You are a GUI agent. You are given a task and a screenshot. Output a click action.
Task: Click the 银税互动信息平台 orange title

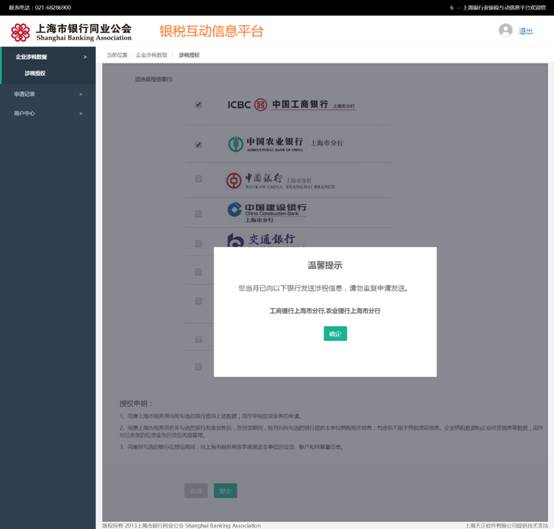pos(211,31)
